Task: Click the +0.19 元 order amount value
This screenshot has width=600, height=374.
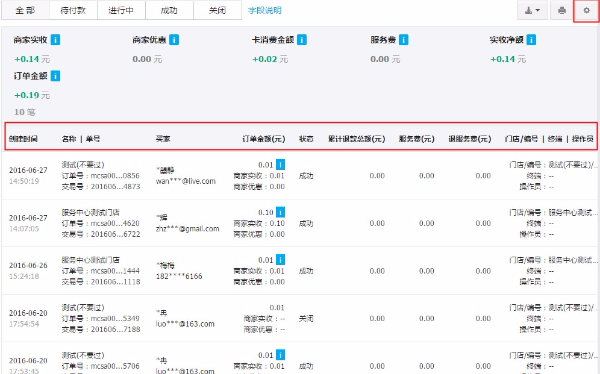Action: coord(32,95)
